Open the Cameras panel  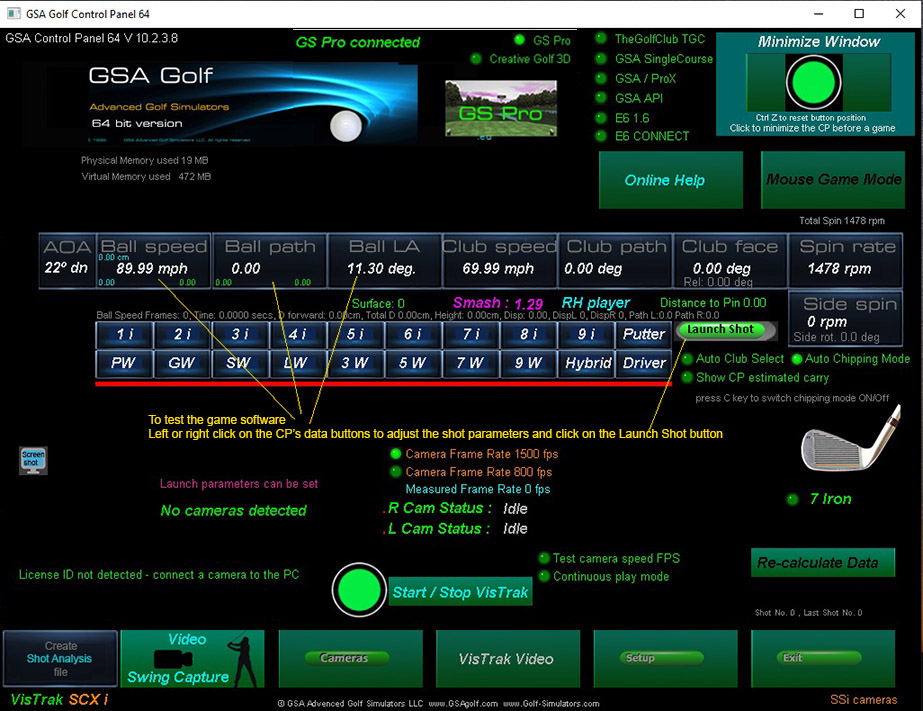click(344, 658)
